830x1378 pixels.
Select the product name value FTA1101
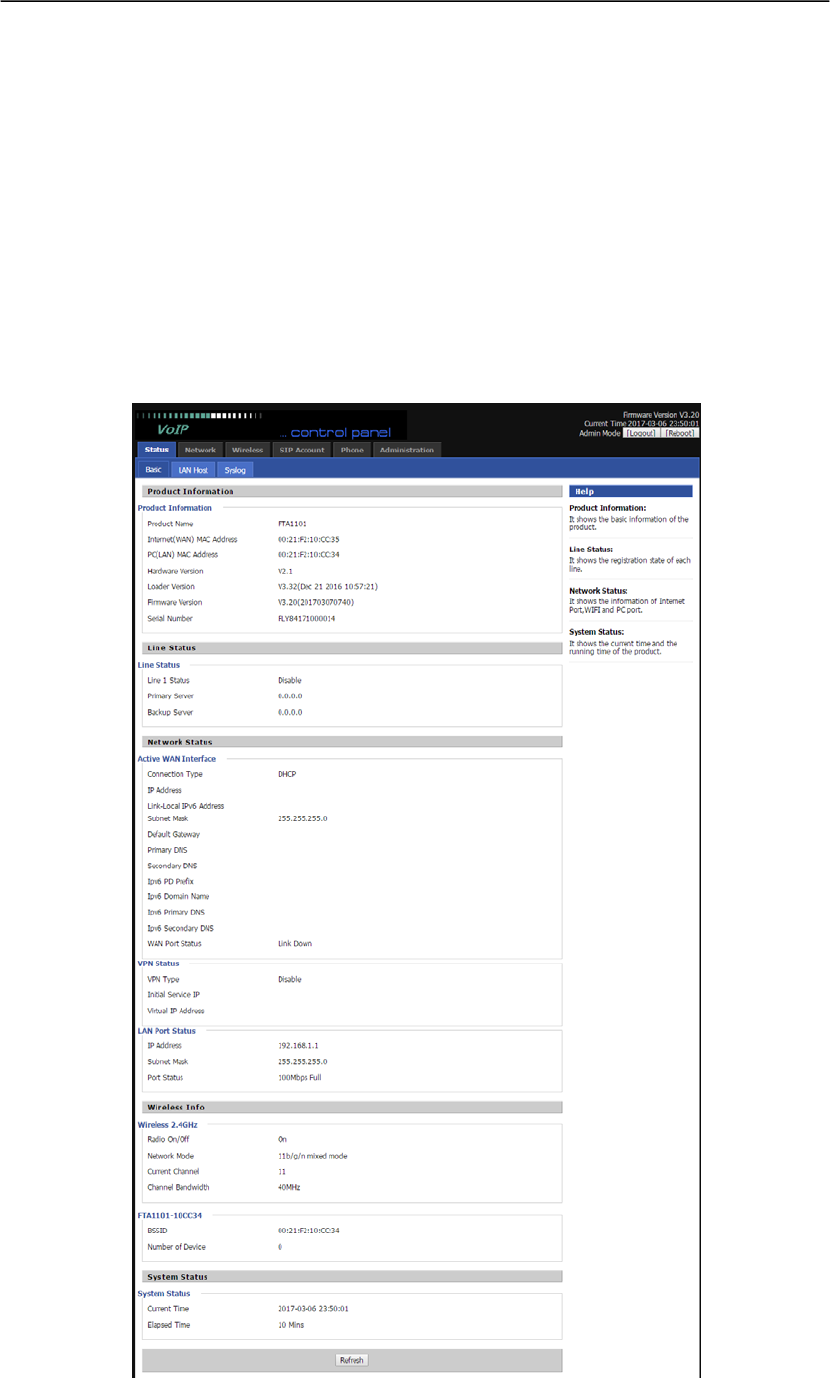point(293,523)
